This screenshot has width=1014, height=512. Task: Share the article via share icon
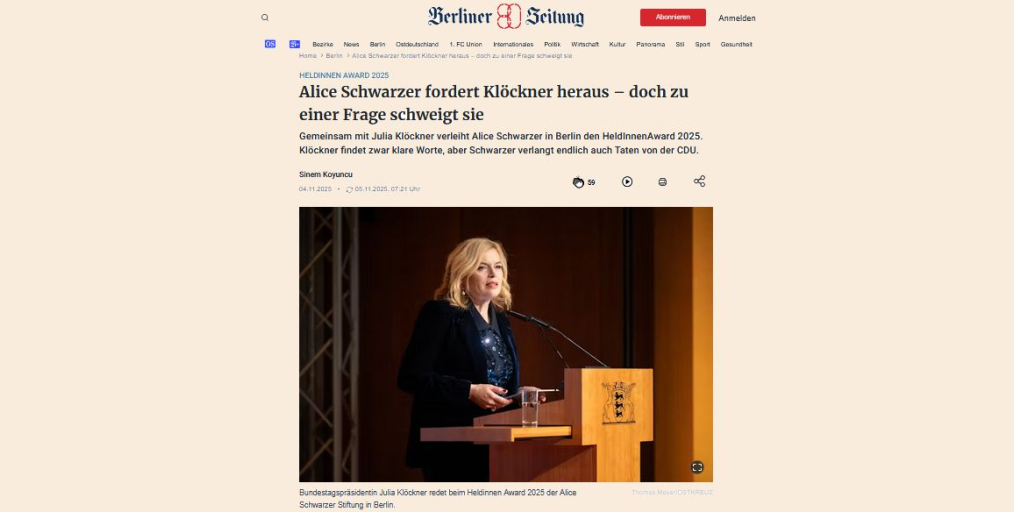point(699,181)
